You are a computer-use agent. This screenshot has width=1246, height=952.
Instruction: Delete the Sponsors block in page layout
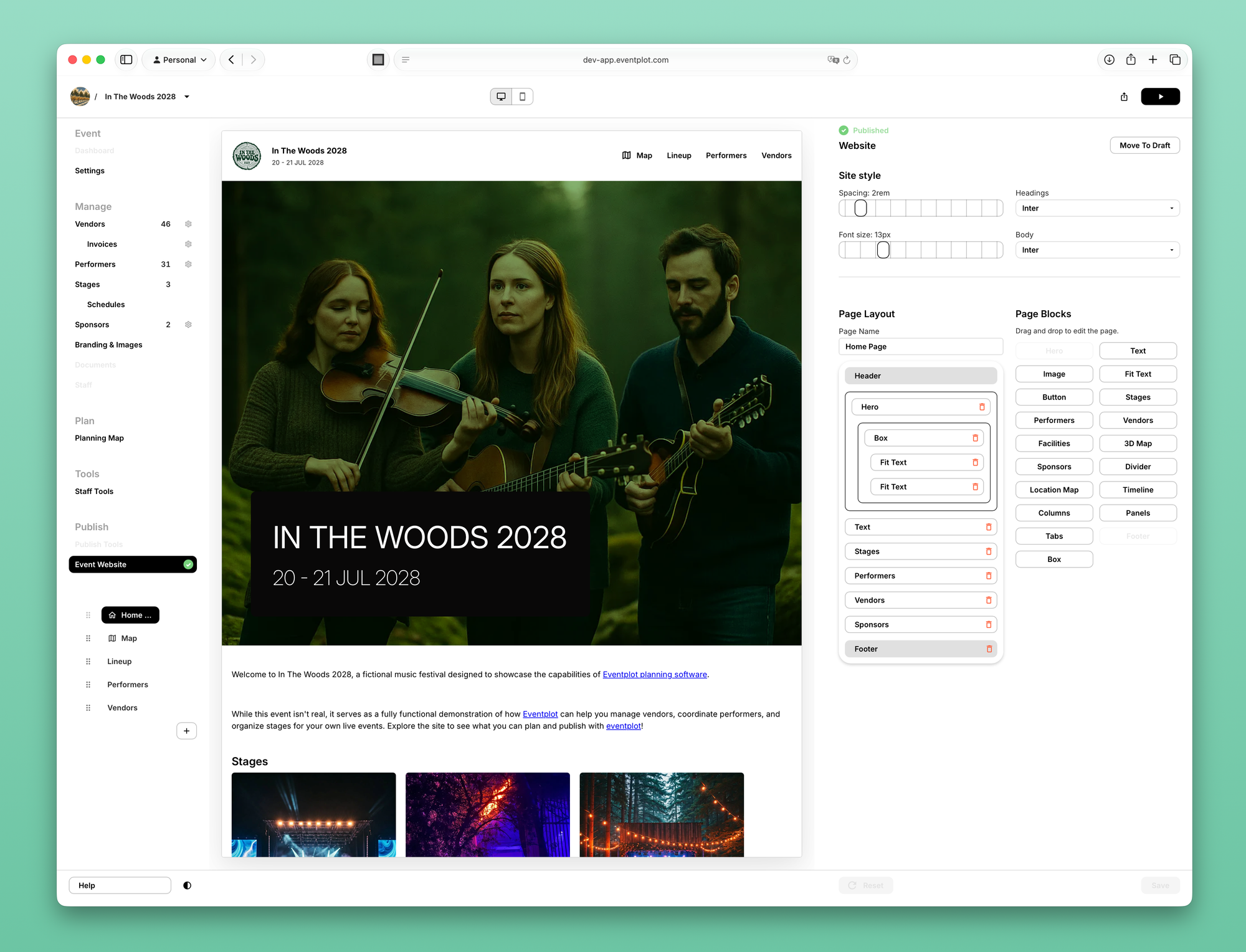(989, 624)
